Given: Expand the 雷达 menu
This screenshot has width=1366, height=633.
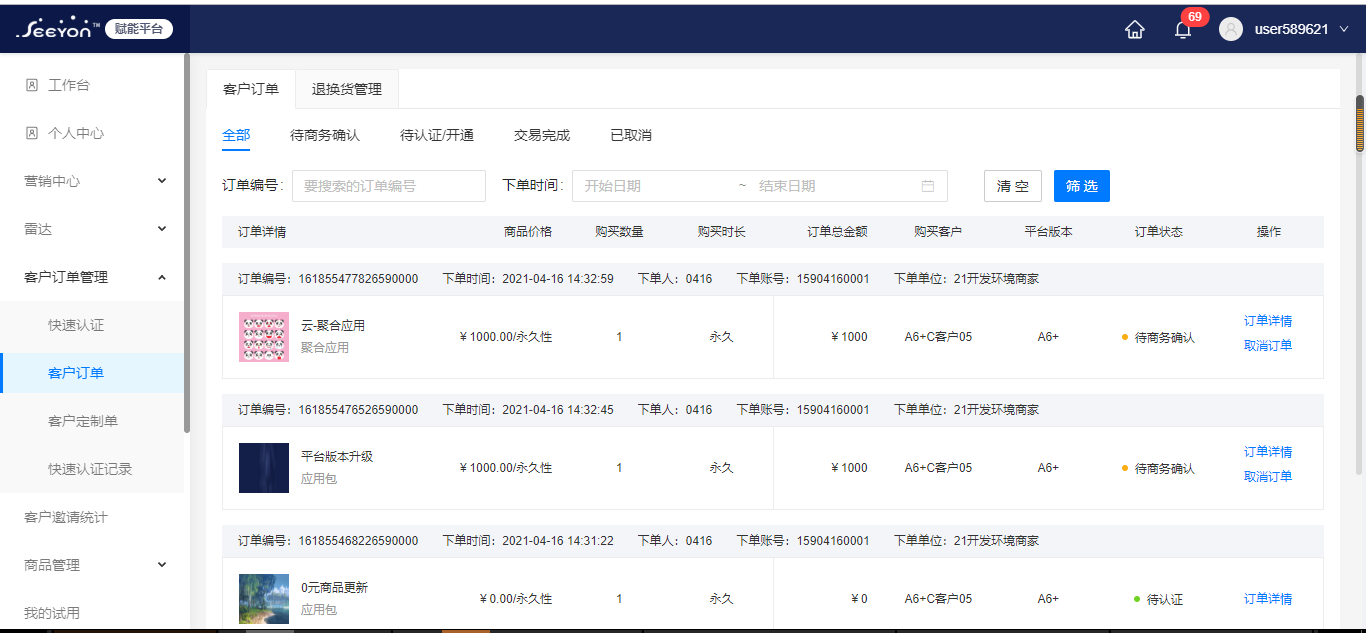Looking at the screenshot, I should point(162,229).
